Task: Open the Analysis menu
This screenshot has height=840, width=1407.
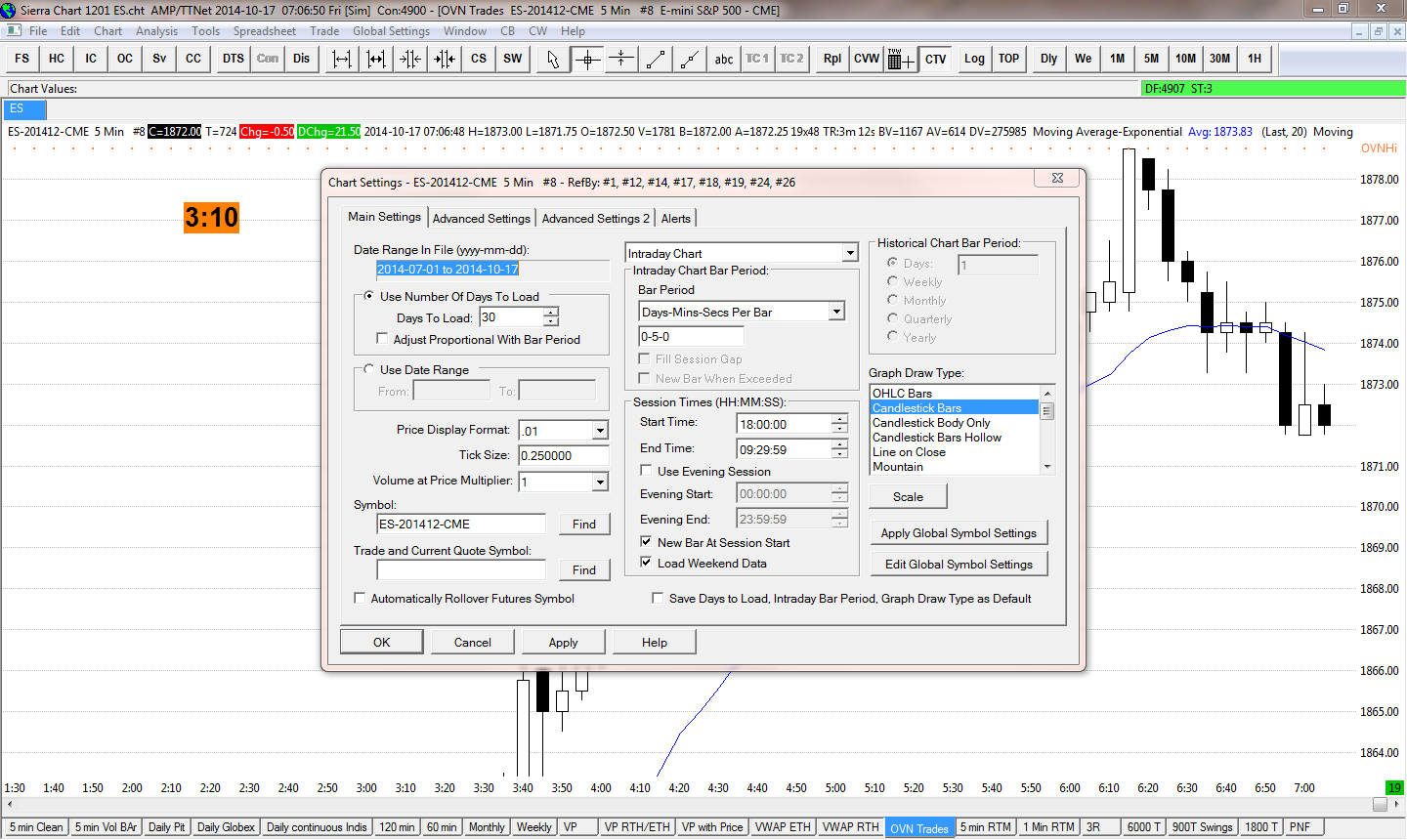Action: click(x=156, y=31)
